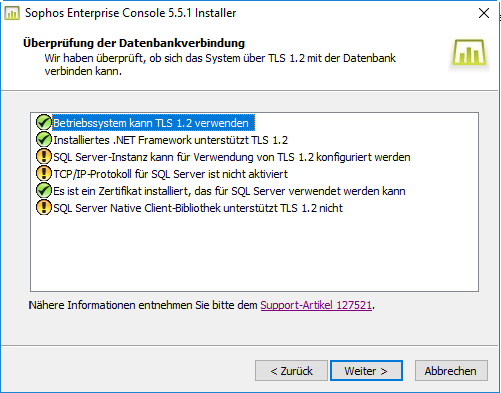The height and width of the screenshot is (393, 501).
Task: Cancel installation with the Abbrechen button
Action: (x=451, y=371)
